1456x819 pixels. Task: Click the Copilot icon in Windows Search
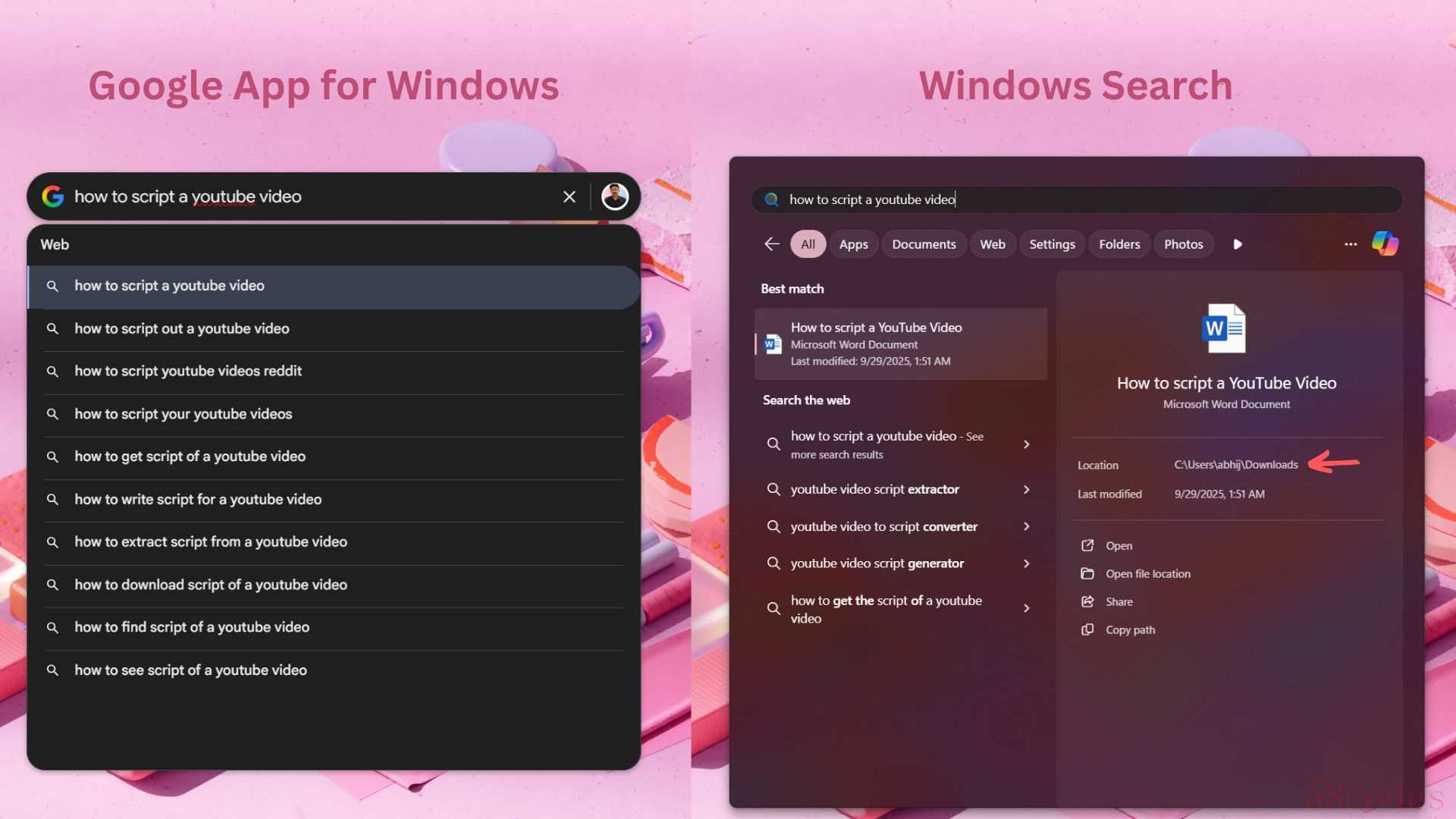coord(1385,244)
